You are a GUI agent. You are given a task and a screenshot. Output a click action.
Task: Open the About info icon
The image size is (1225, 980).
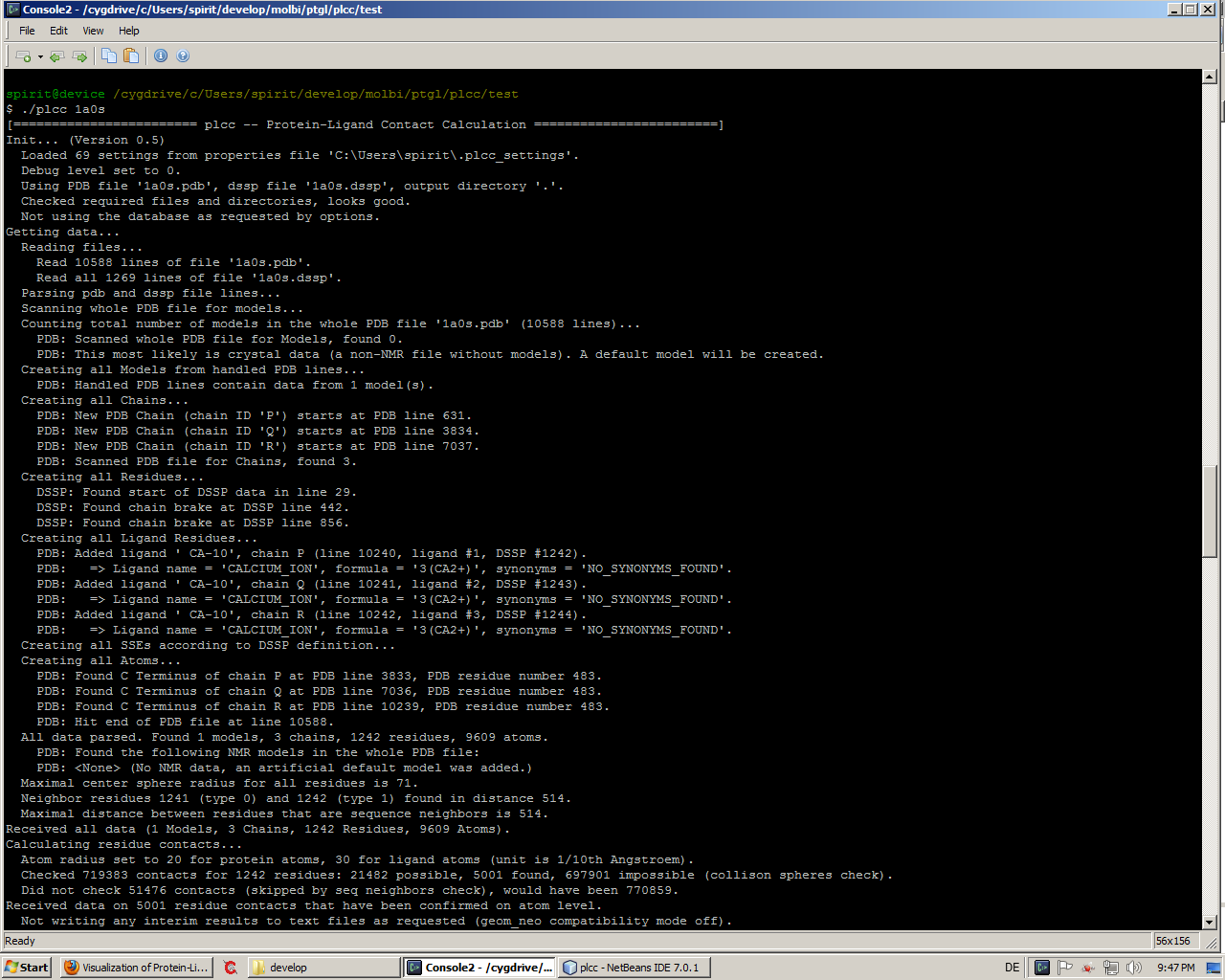click(x=161, y=56)
